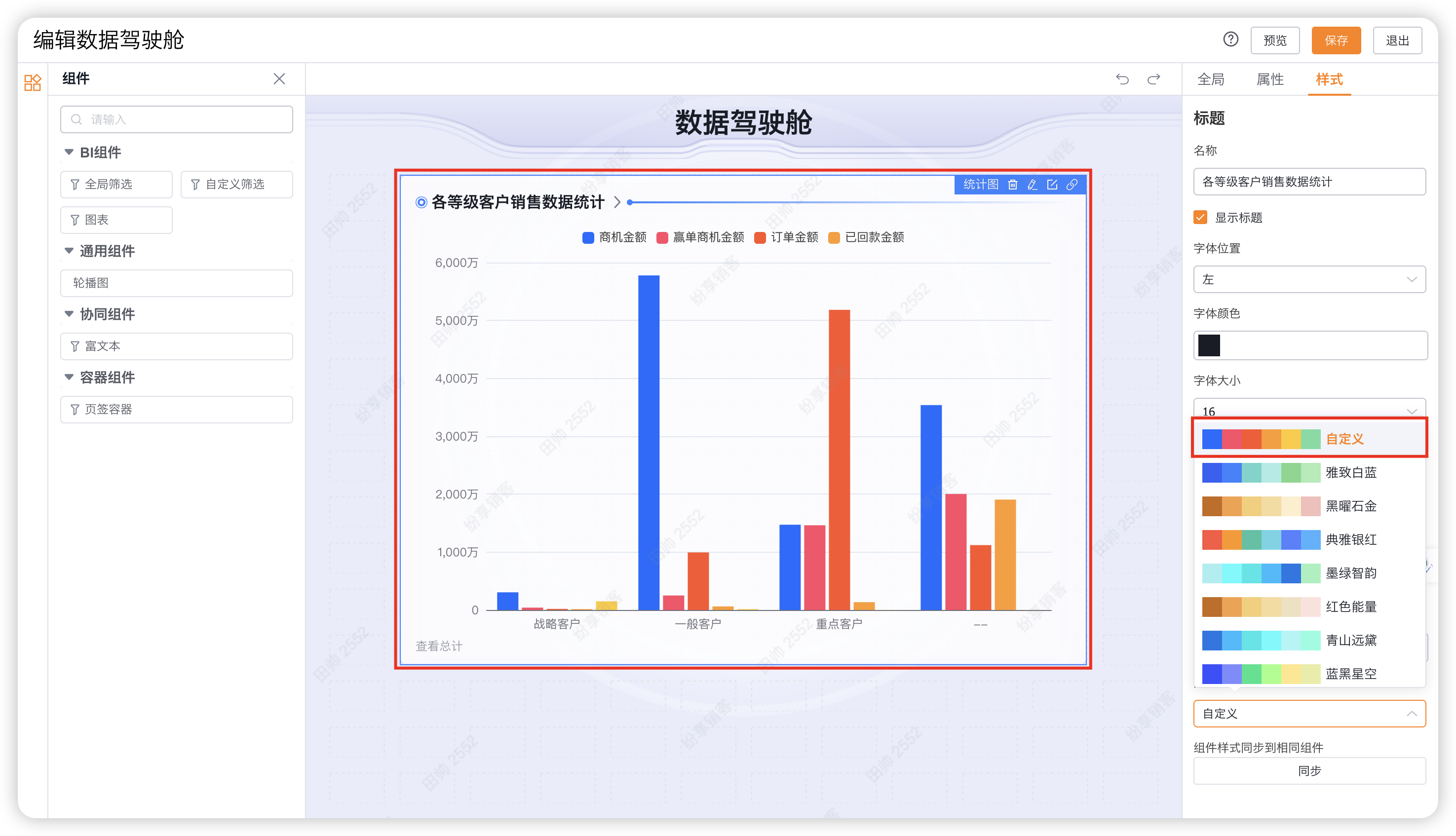Click the 战略客户 axis label
1456x836 pixels.
[556, 624]
